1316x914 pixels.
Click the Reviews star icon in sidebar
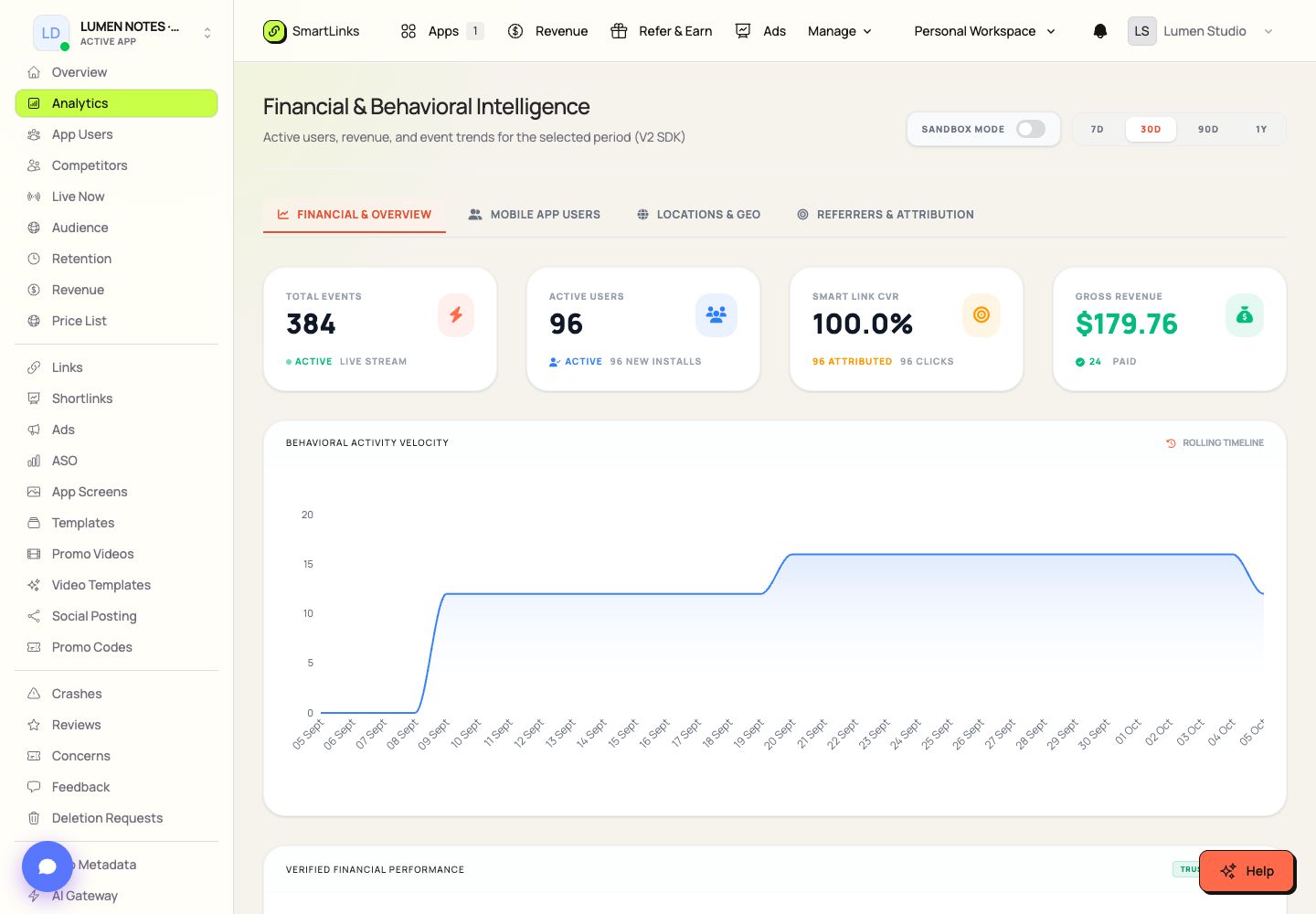34,725
